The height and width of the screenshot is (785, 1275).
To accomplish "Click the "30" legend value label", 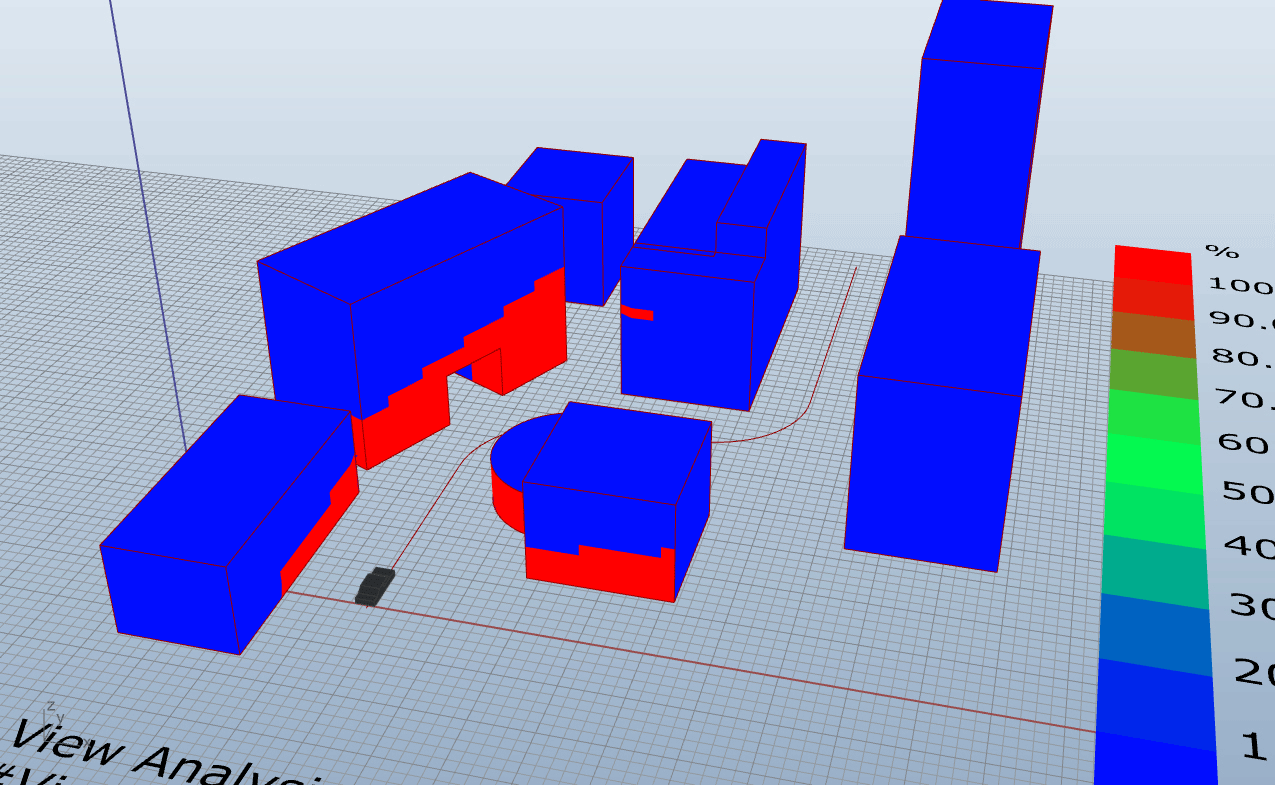I will pos(1252,606).
